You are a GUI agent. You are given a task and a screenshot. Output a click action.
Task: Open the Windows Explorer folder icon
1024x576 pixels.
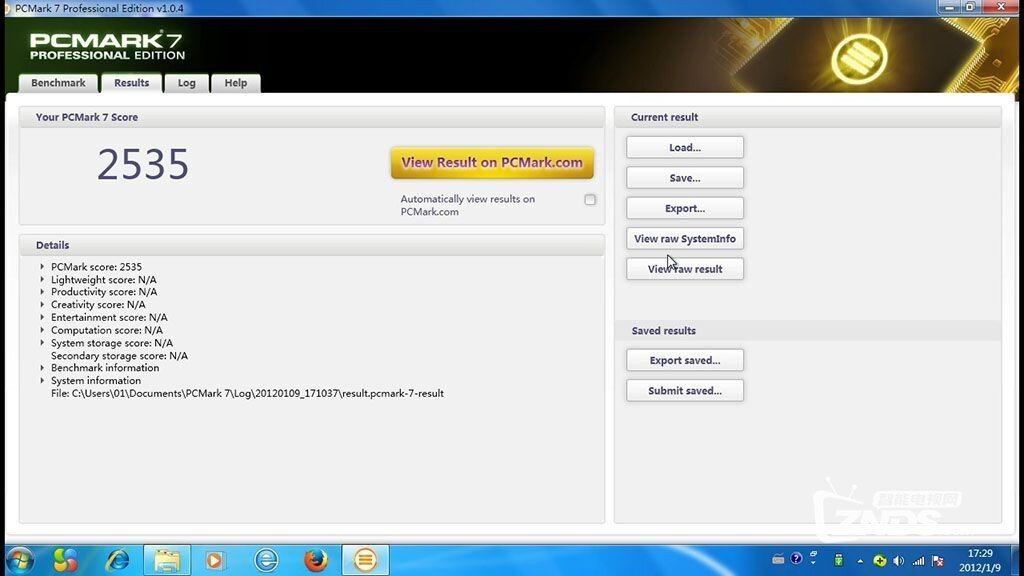pos(167,560)
